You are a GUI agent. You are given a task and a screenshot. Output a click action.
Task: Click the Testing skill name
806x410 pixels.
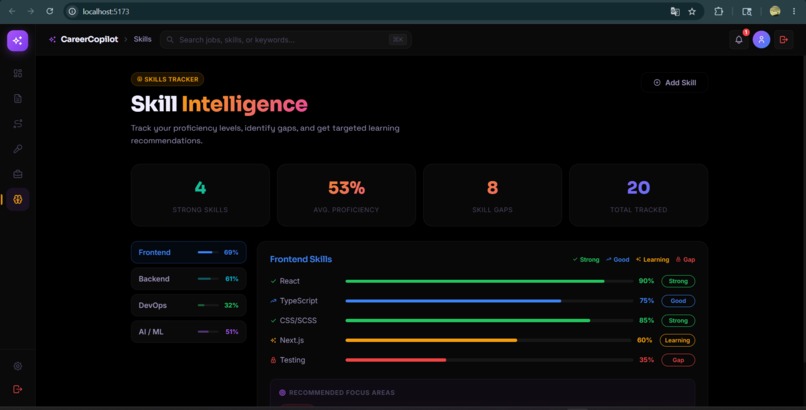[x=292, y=360]
